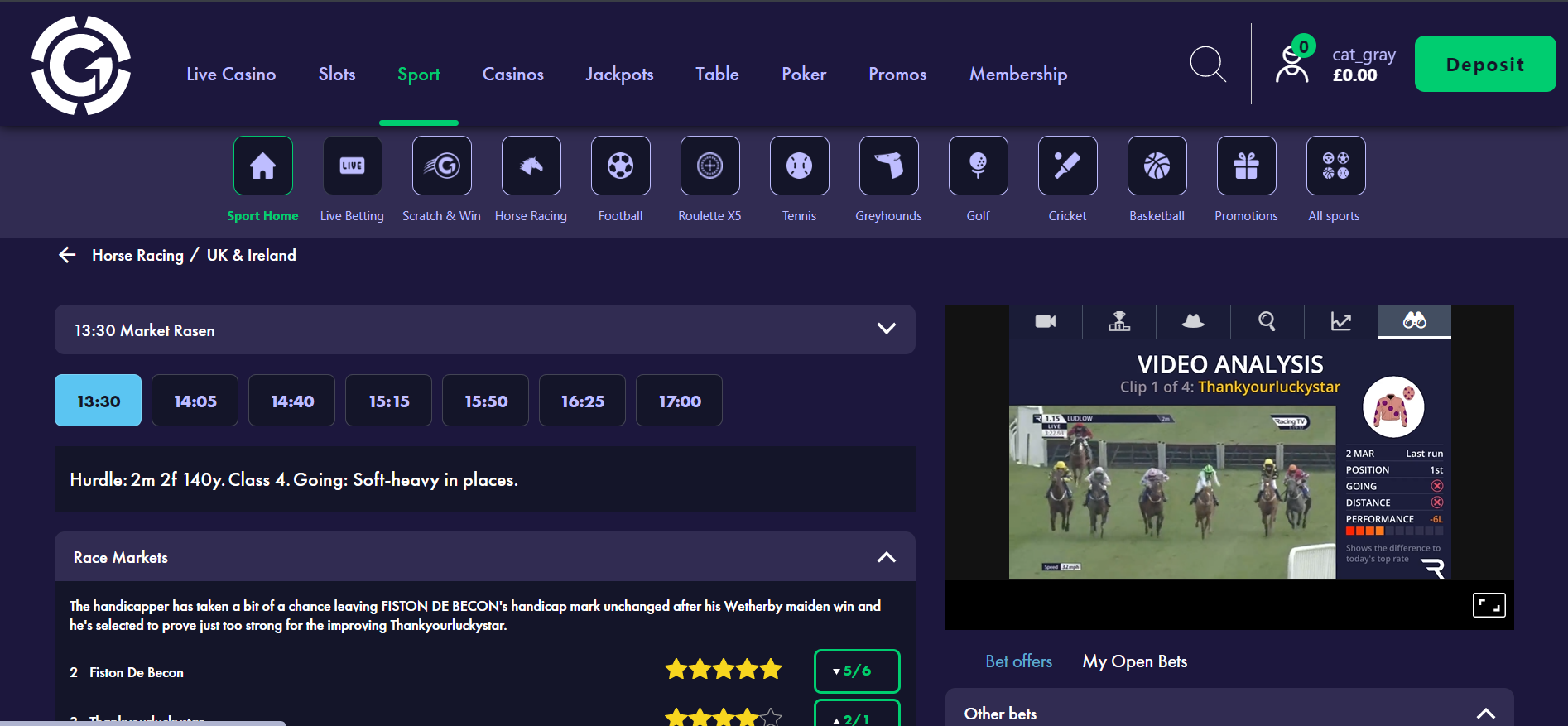The width and height of the screenshot is (1568, 726).
Task: Select the binoculars analysis tab in the widget
Action: pyautogui.click(x=1415, y=321)
